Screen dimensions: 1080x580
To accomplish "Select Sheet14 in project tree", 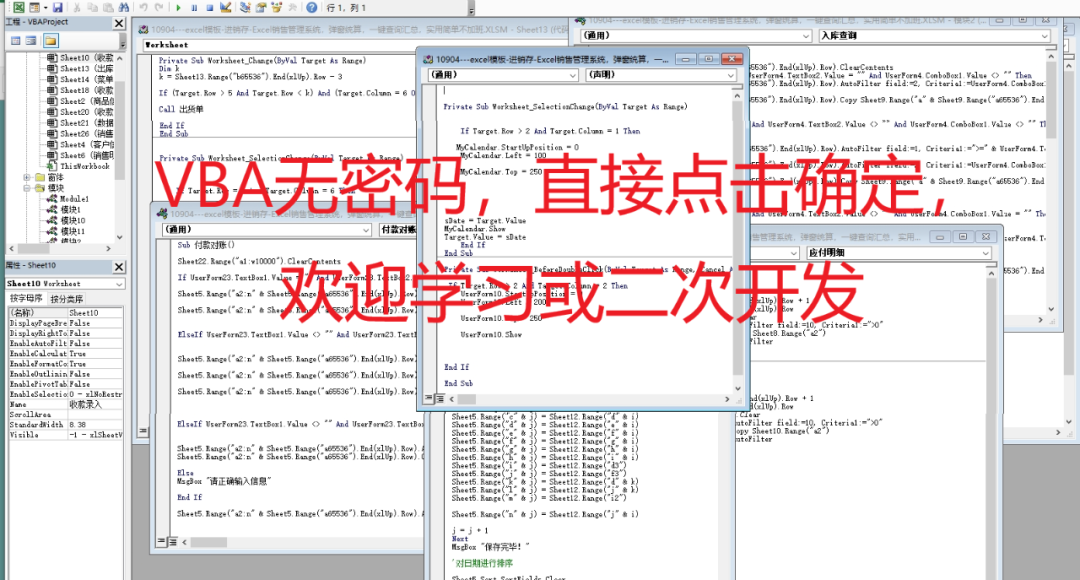I will [x=80, y=79].
